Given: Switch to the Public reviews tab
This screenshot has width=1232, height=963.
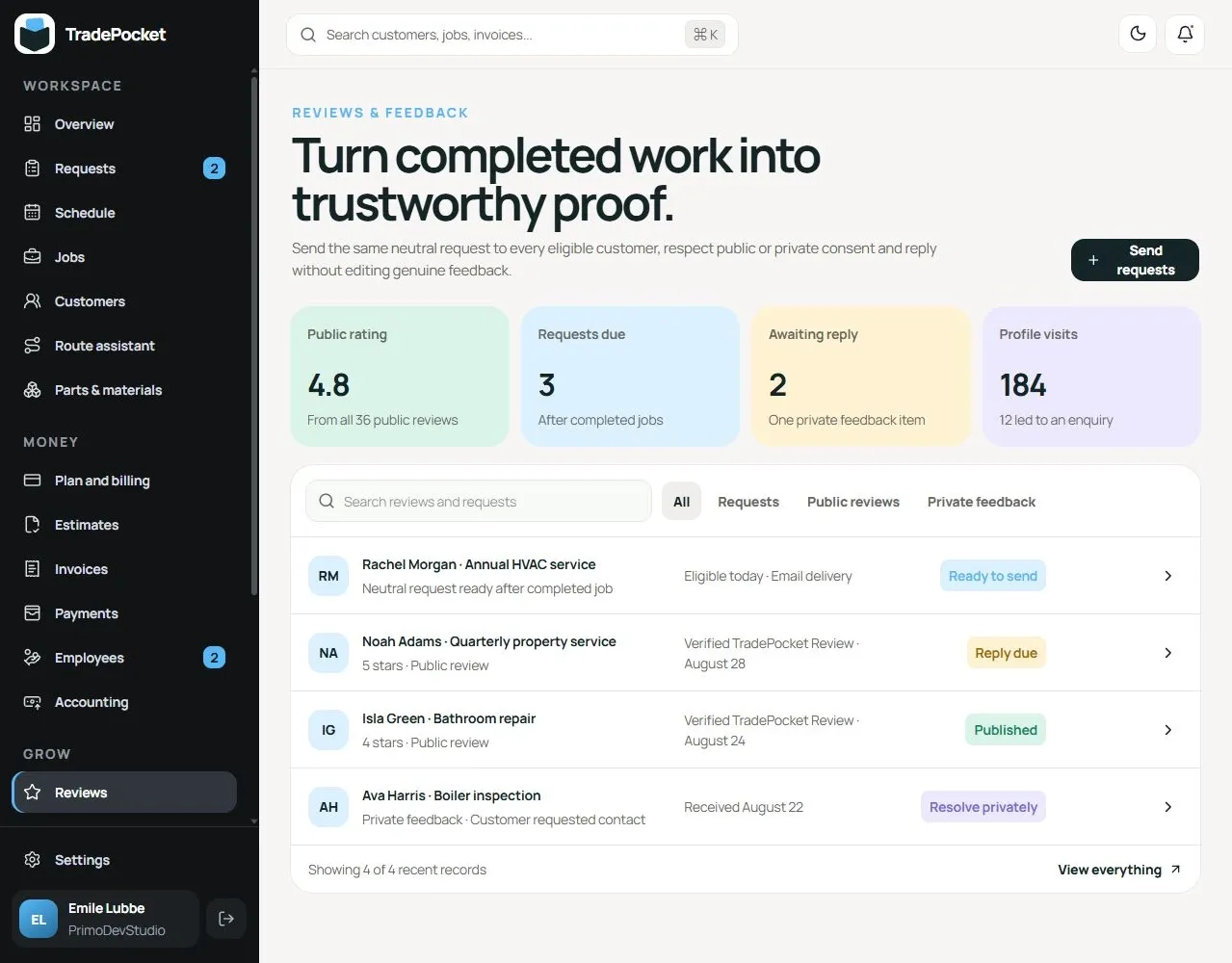Looking at the screenshot, I should click(x=853, y=502).
